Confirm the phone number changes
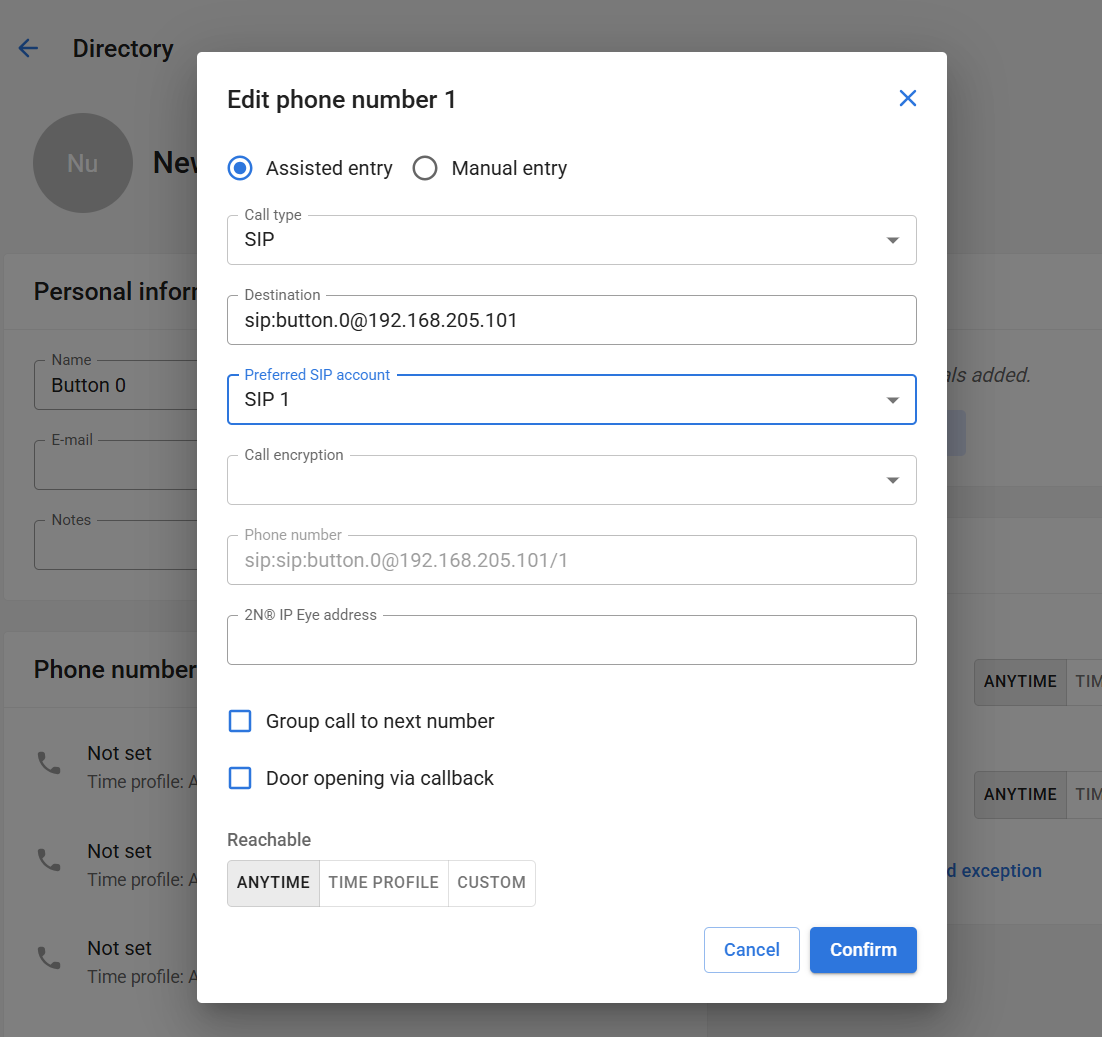 click(863, 950)
